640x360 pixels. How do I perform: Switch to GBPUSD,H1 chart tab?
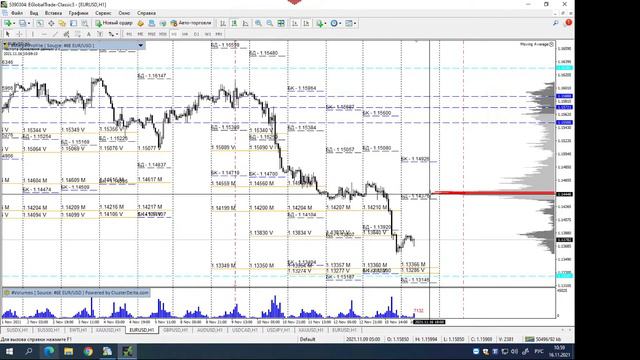click(x=176, y=330)
